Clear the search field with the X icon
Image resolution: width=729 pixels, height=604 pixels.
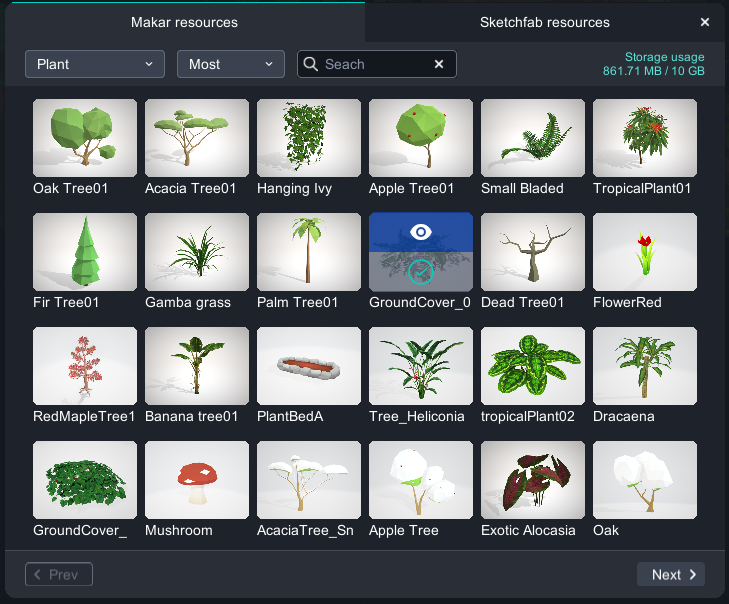(x=438, y=64)
